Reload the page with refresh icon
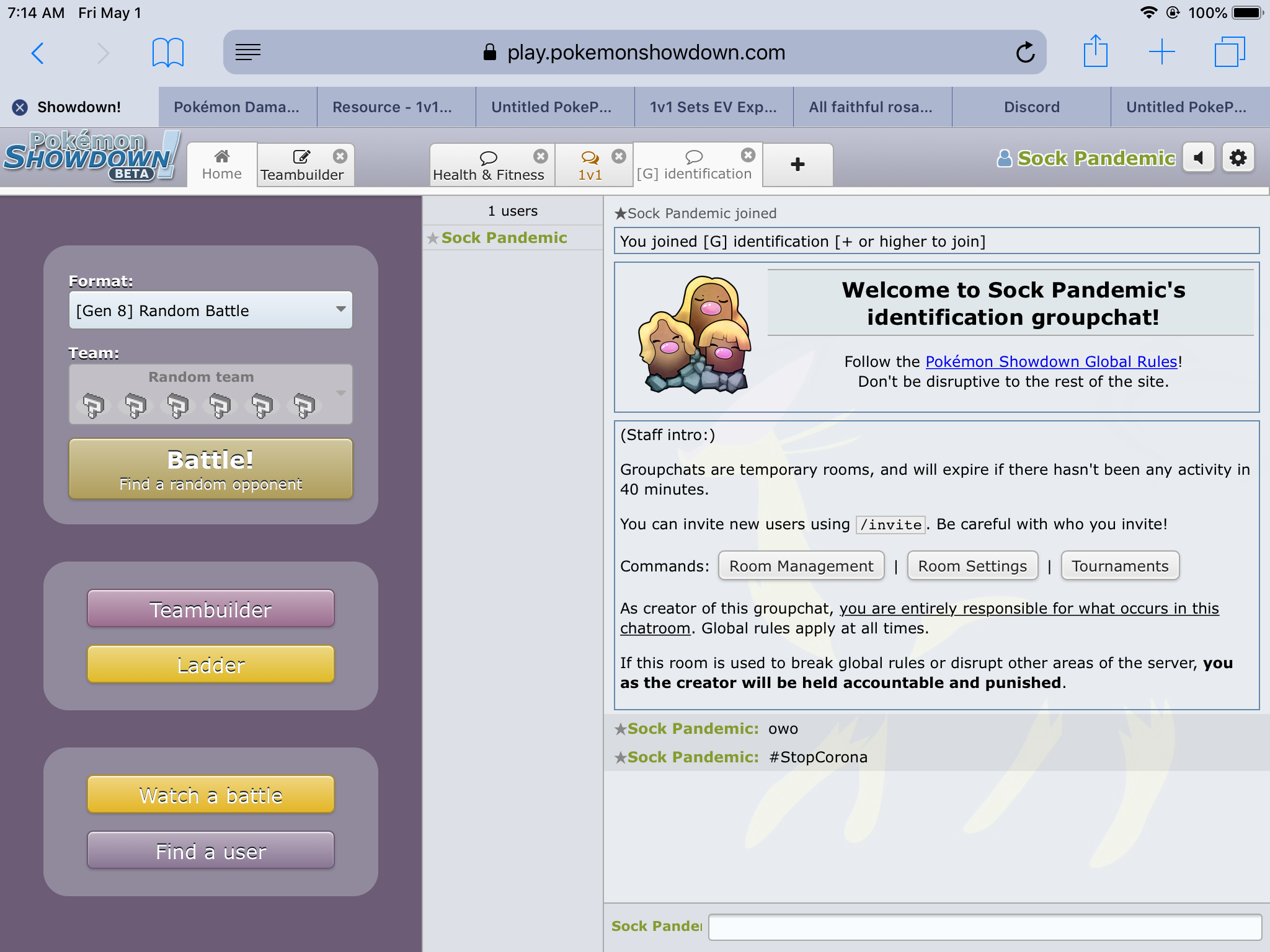 pyautogui.click(x=1025, y=53)
